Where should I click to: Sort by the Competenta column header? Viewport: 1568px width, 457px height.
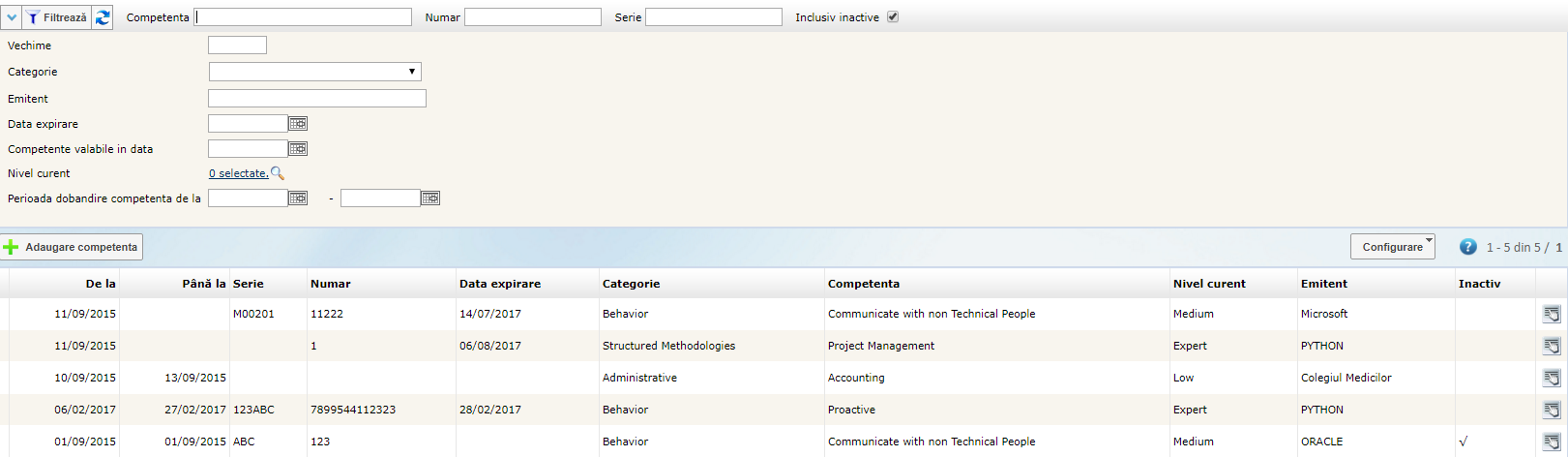coord(864,284)
